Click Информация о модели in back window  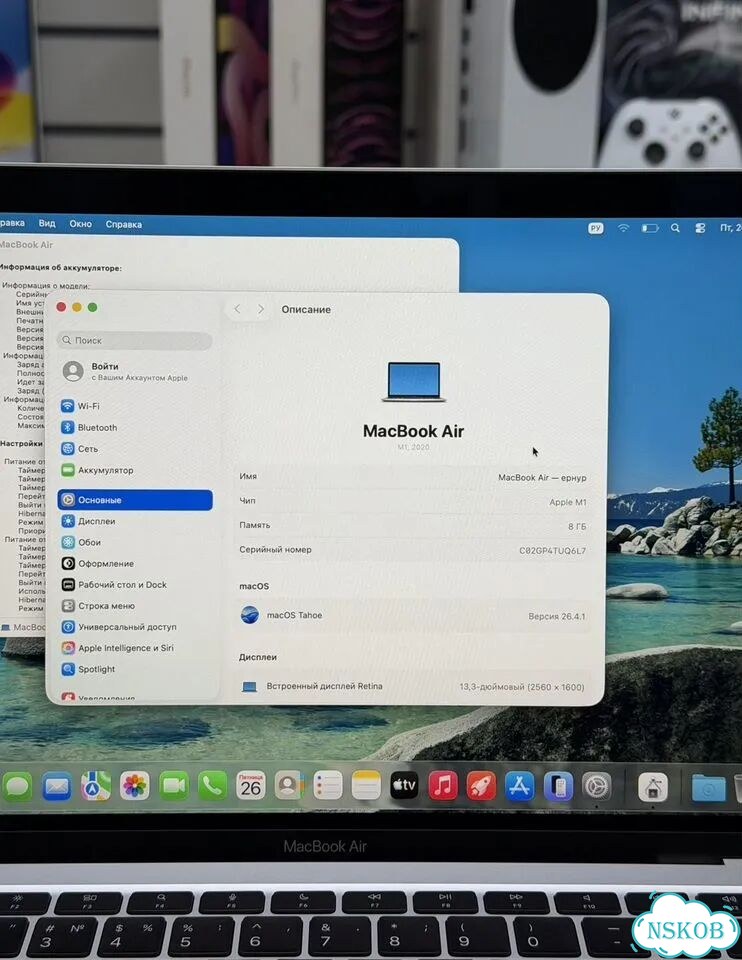click(46, 285)
